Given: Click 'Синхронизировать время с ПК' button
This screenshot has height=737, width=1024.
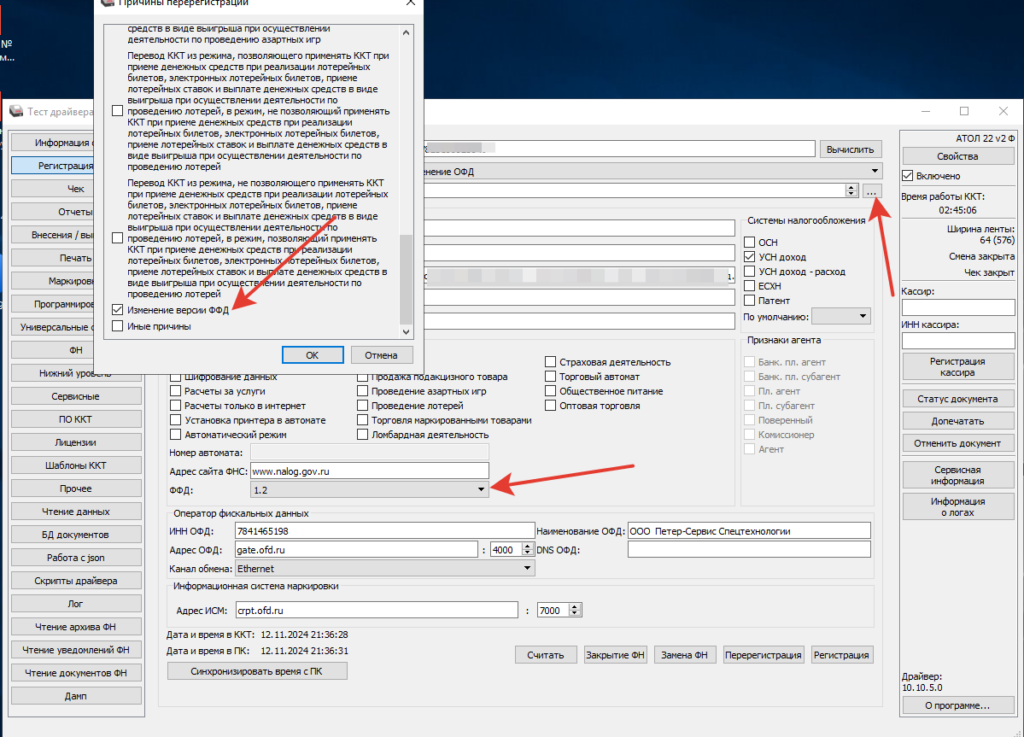Looking at the screenshot, I should pos(257,671).
